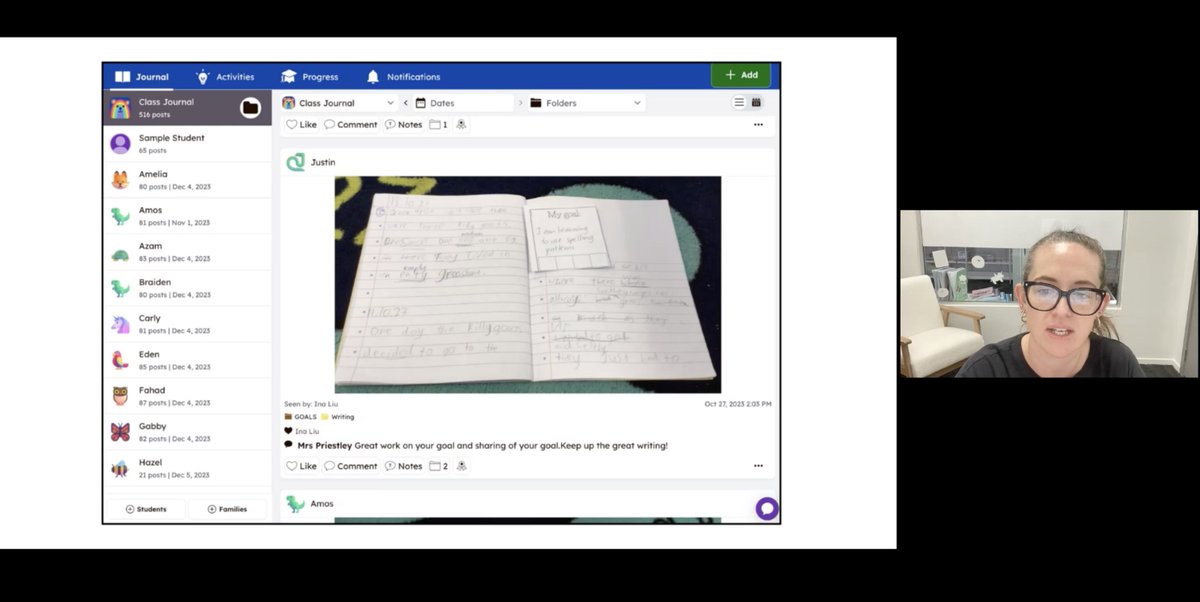Click the people icon beside folder count 1
Screen dimensions: 1200x602
click(x=461, y=125)
